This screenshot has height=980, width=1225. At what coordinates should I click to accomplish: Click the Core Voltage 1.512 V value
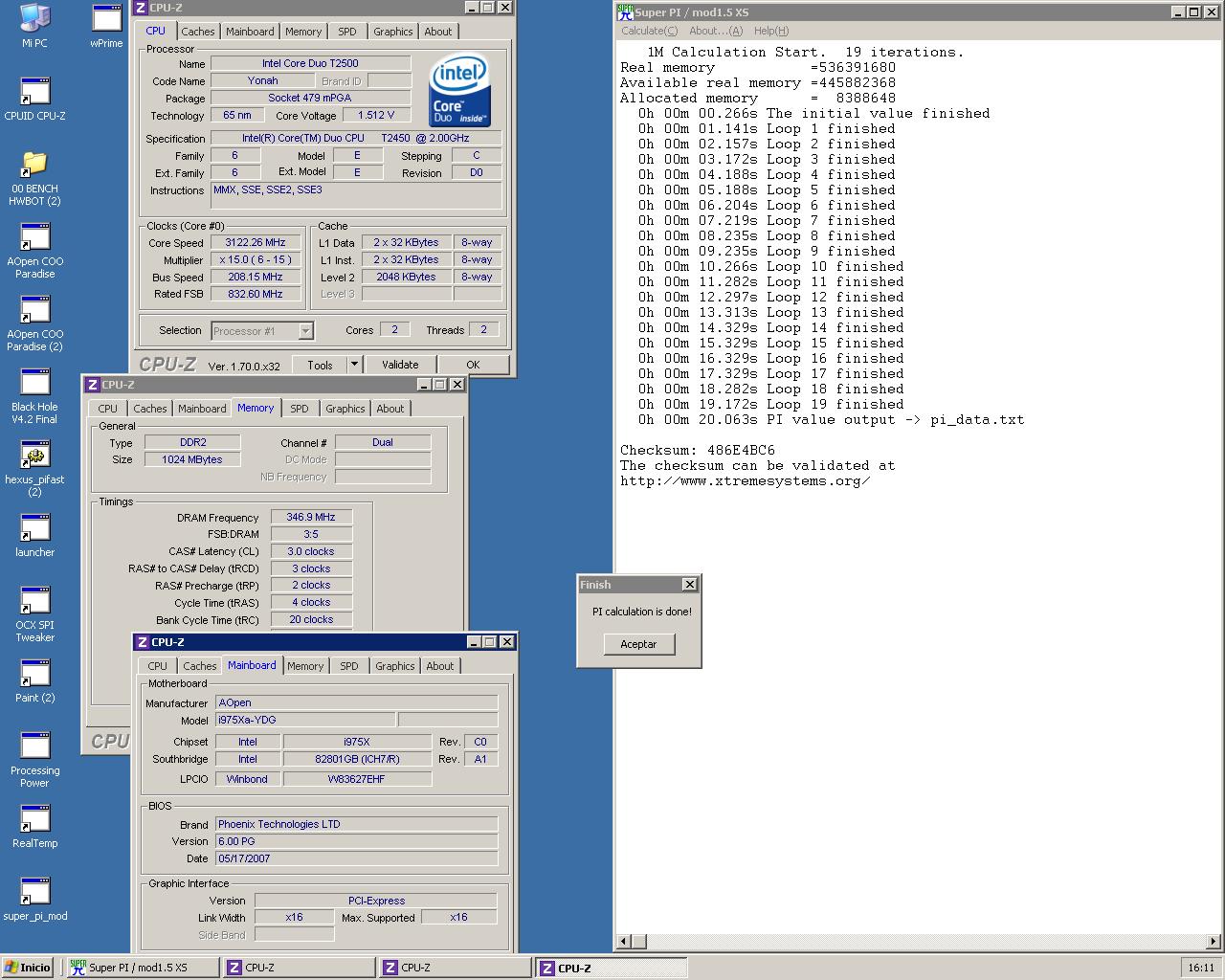coord(376,115)
